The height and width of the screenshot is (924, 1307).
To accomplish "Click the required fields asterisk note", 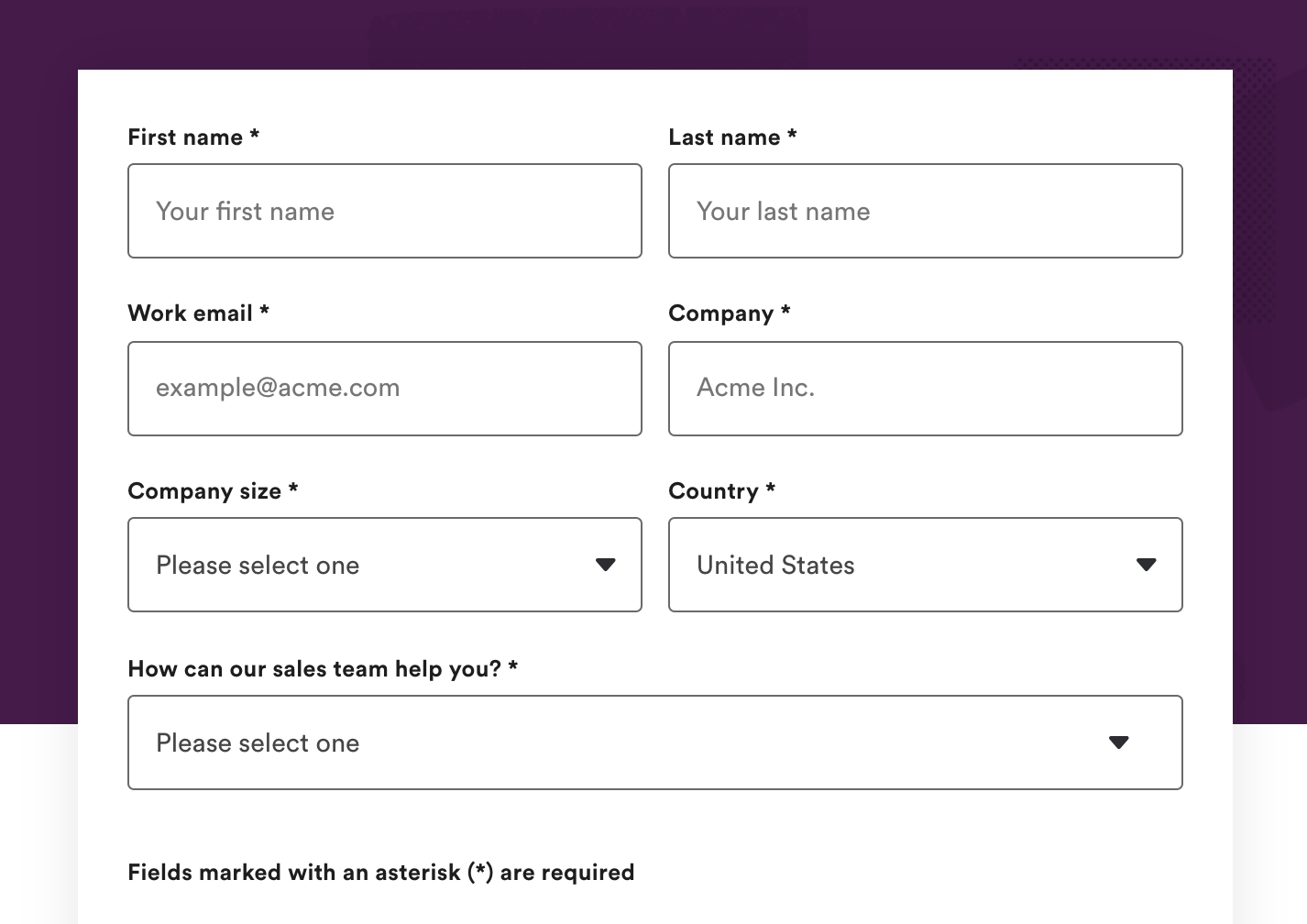I will (381, 872).
